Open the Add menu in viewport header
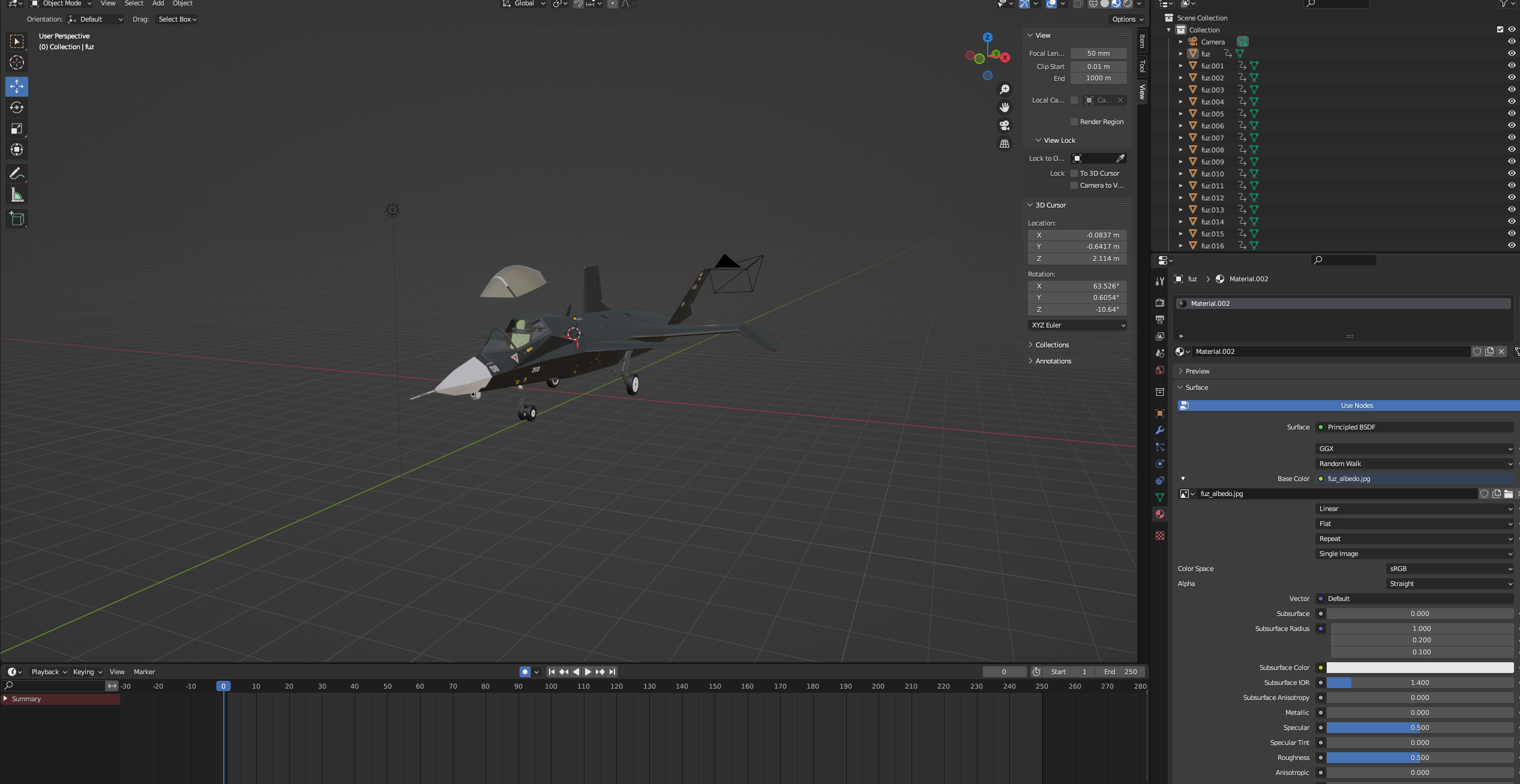1520x784 pixels. point(158,4)
